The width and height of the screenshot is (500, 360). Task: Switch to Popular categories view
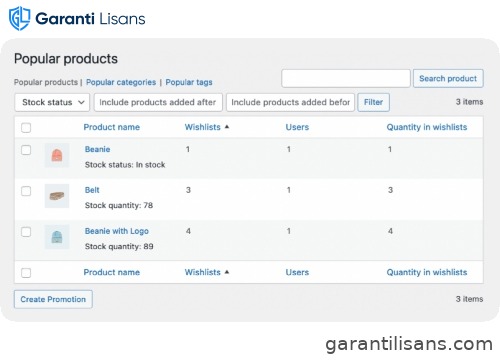[121, 82]
